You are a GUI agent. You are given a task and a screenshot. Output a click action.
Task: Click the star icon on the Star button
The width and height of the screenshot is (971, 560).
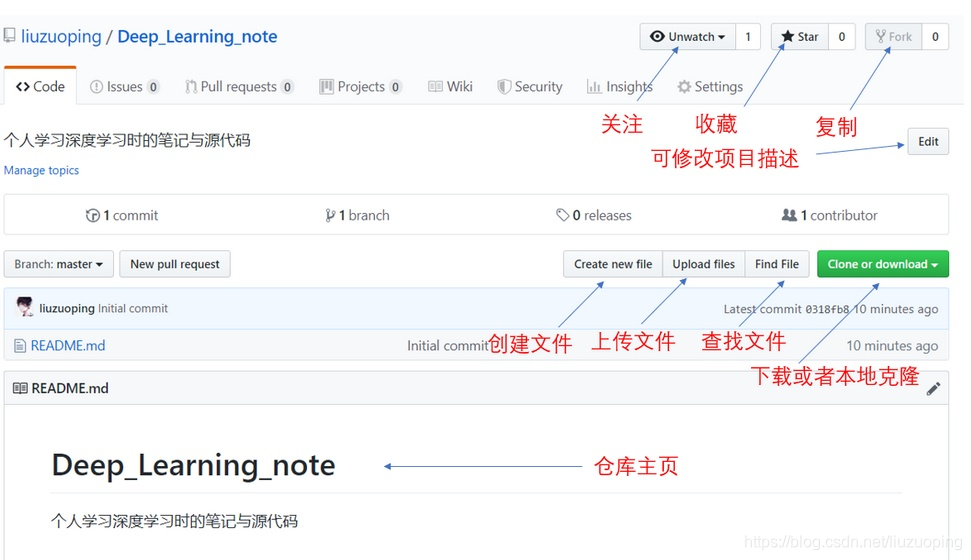tap(787, 37)
